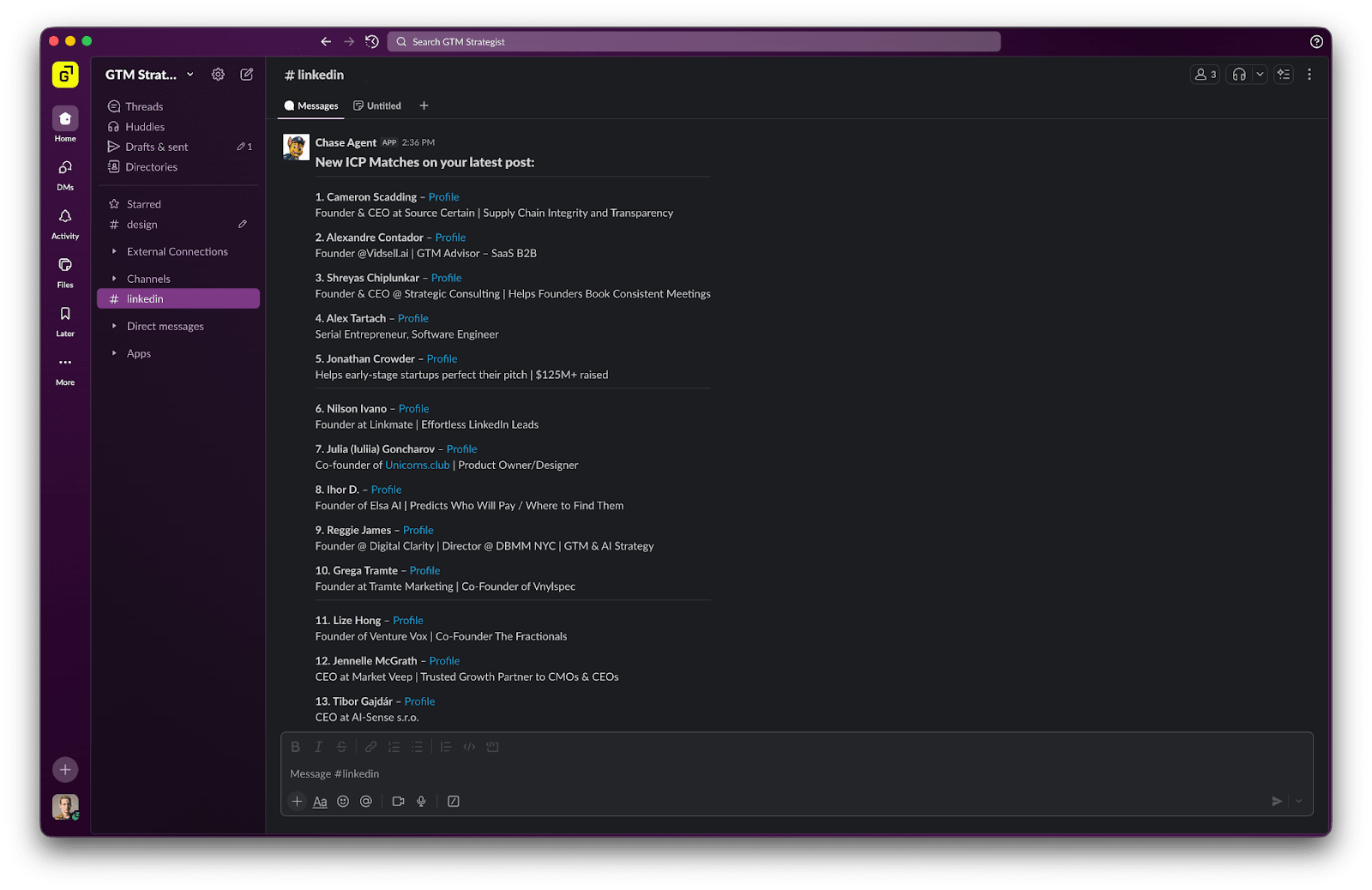Image resolution: width=1372 pixels, height=890 pixels.
Task: Toggle the Aa formatting toolbar
Action: pyautogui.click(x=320, y=802)
